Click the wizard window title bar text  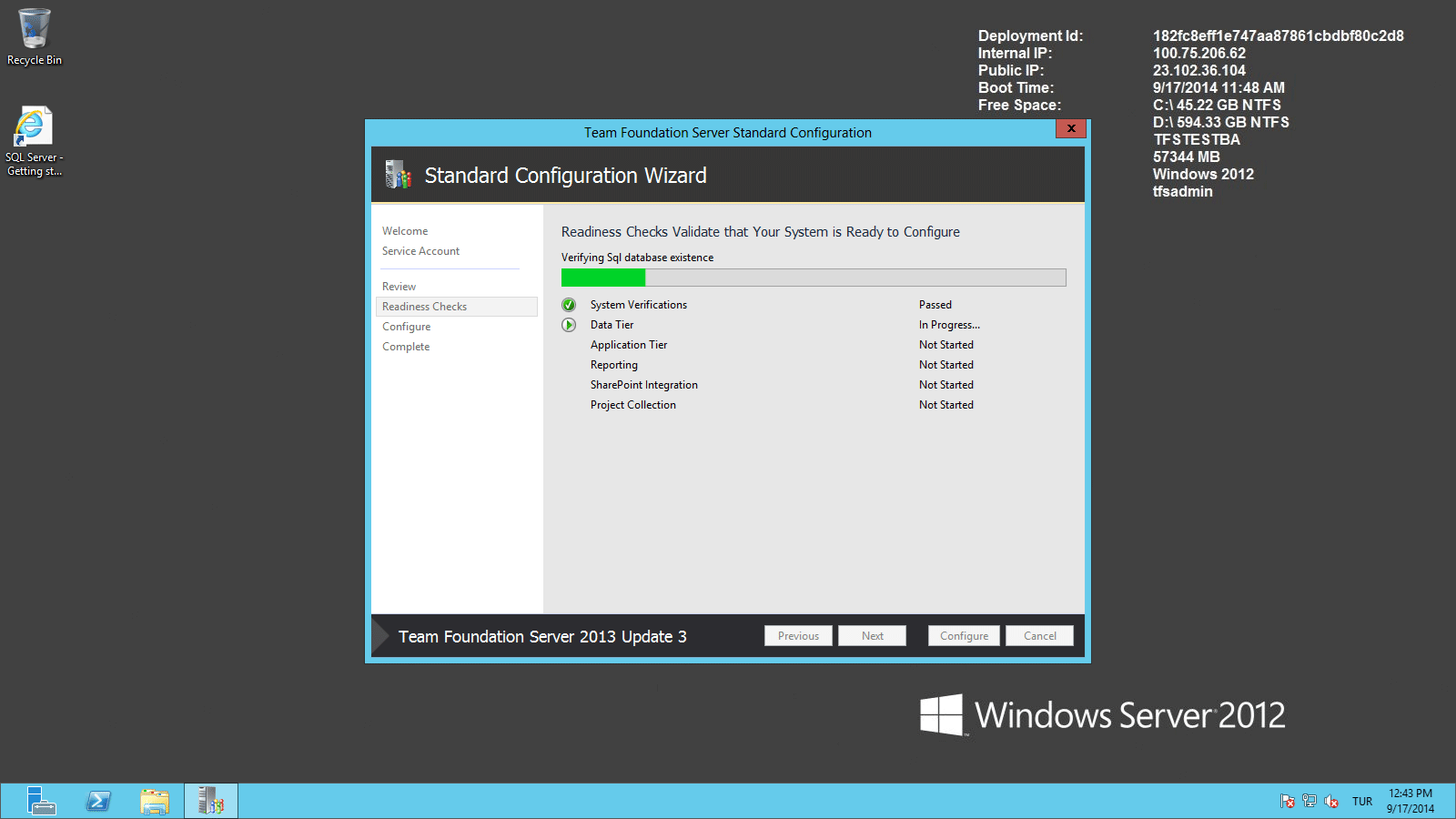[728, 133]
